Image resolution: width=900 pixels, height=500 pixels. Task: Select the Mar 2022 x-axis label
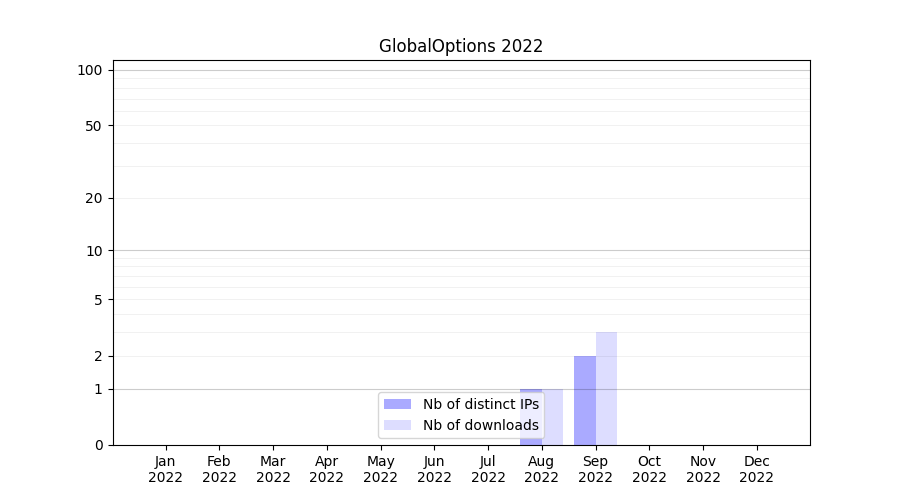click(x=273, y=469)
